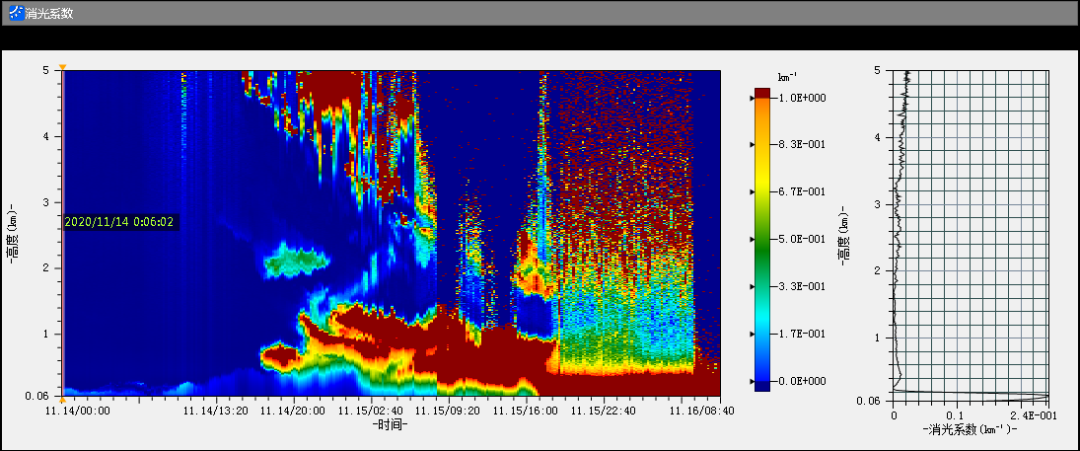Select the dark red top of colorbar
The image size is (1080, 451).
[763, 93]
